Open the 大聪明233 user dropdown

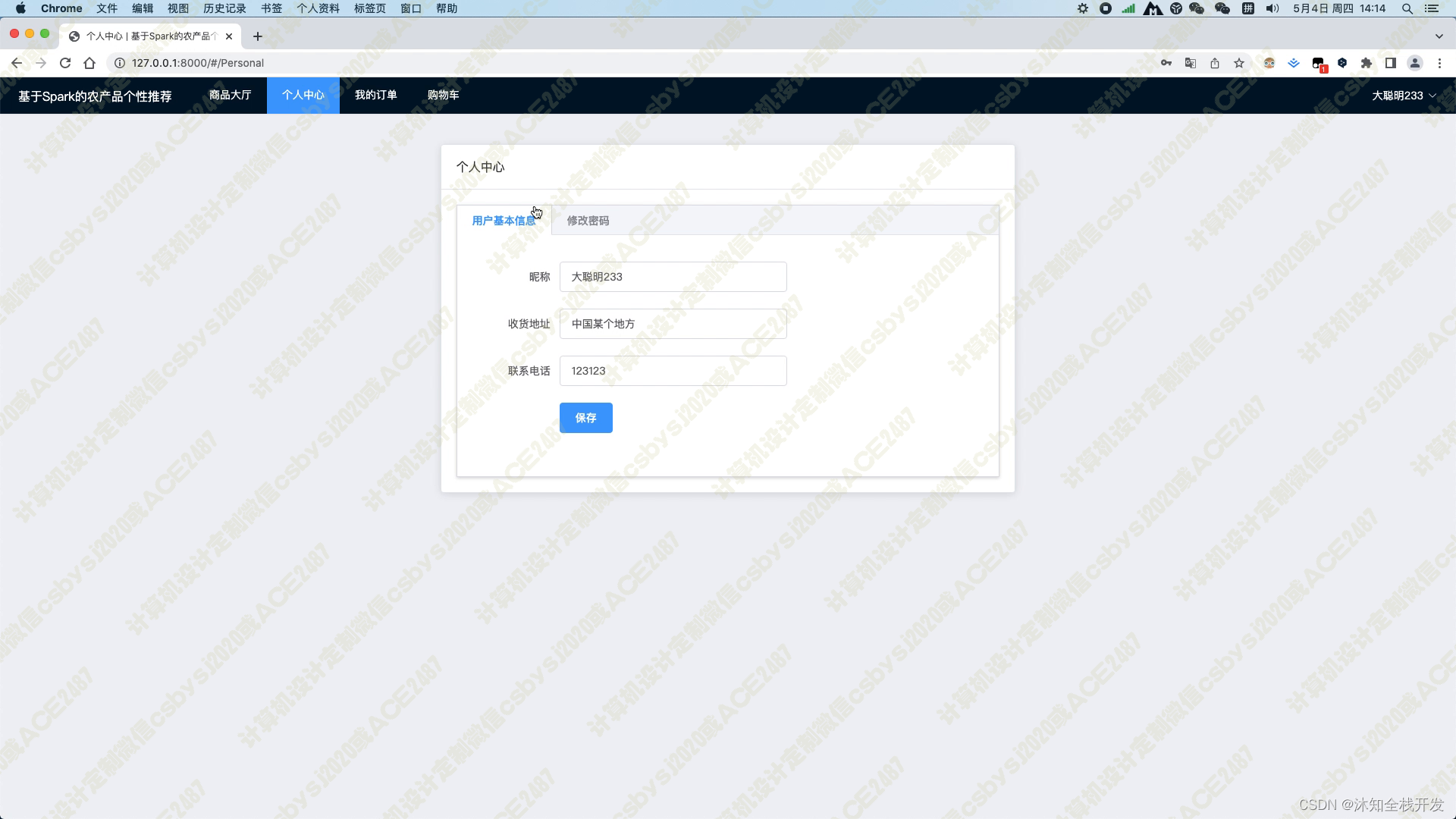pyautogui.click(x=1404, y=96)
